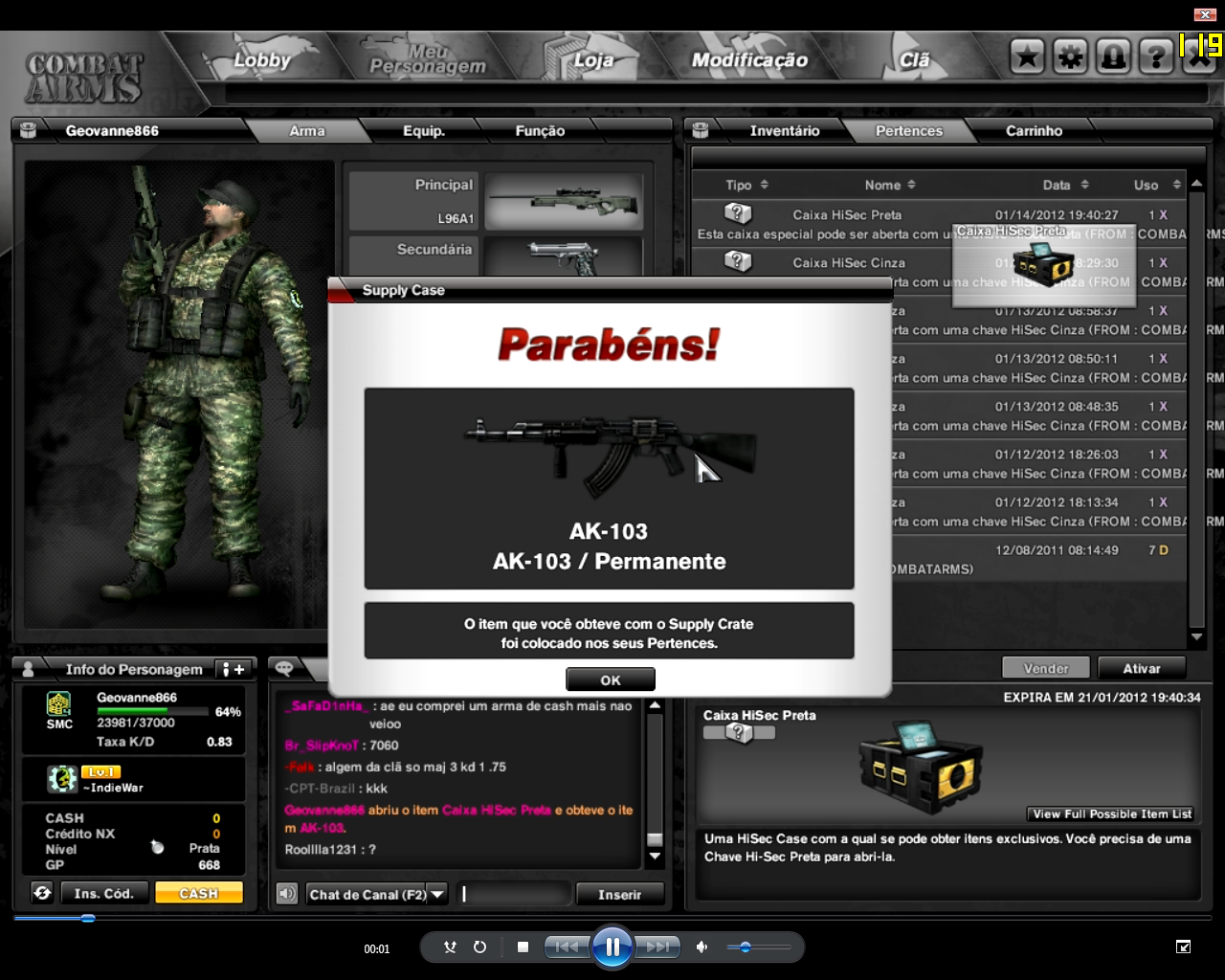Open the Carrinho cart tab

[x=1035, y=131]
